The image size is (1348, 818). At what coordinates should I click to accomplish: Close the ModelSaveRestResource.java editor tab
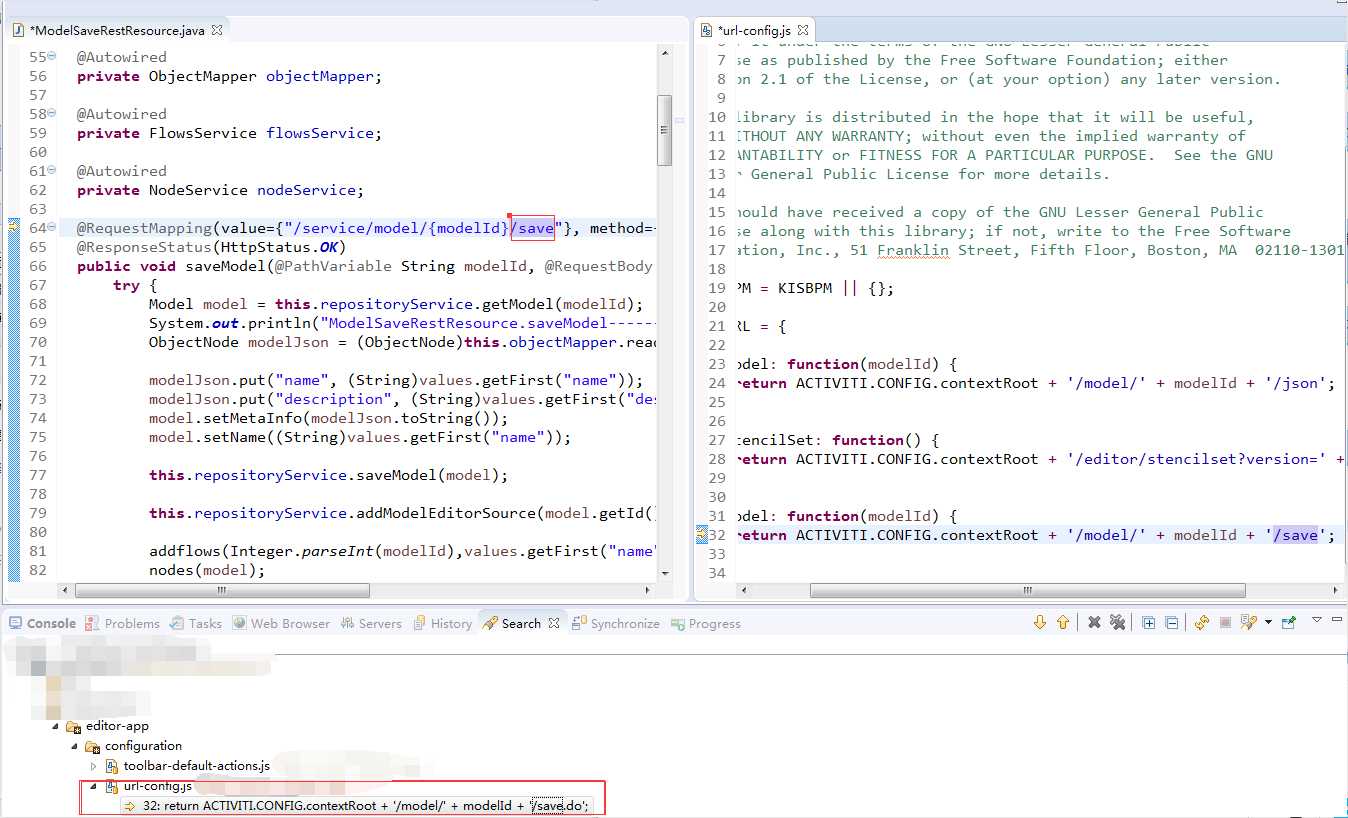(217, 30)
